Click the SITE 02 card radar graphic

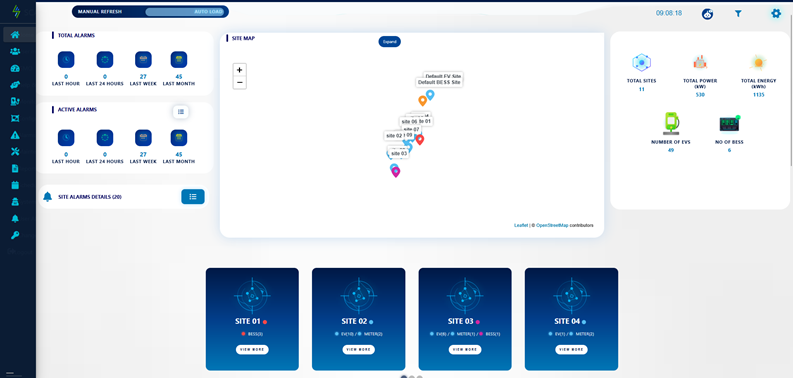tap(359, 295)
